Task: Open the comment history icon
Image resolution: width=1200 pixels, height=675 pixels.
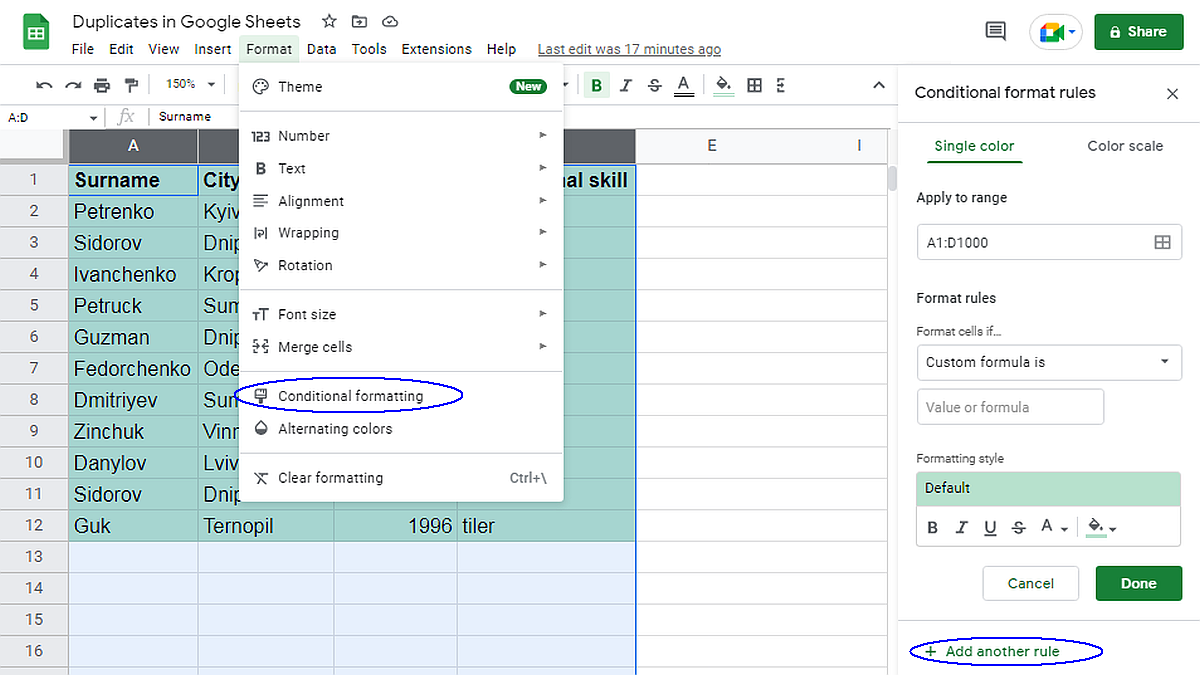Action: [995, 31]
